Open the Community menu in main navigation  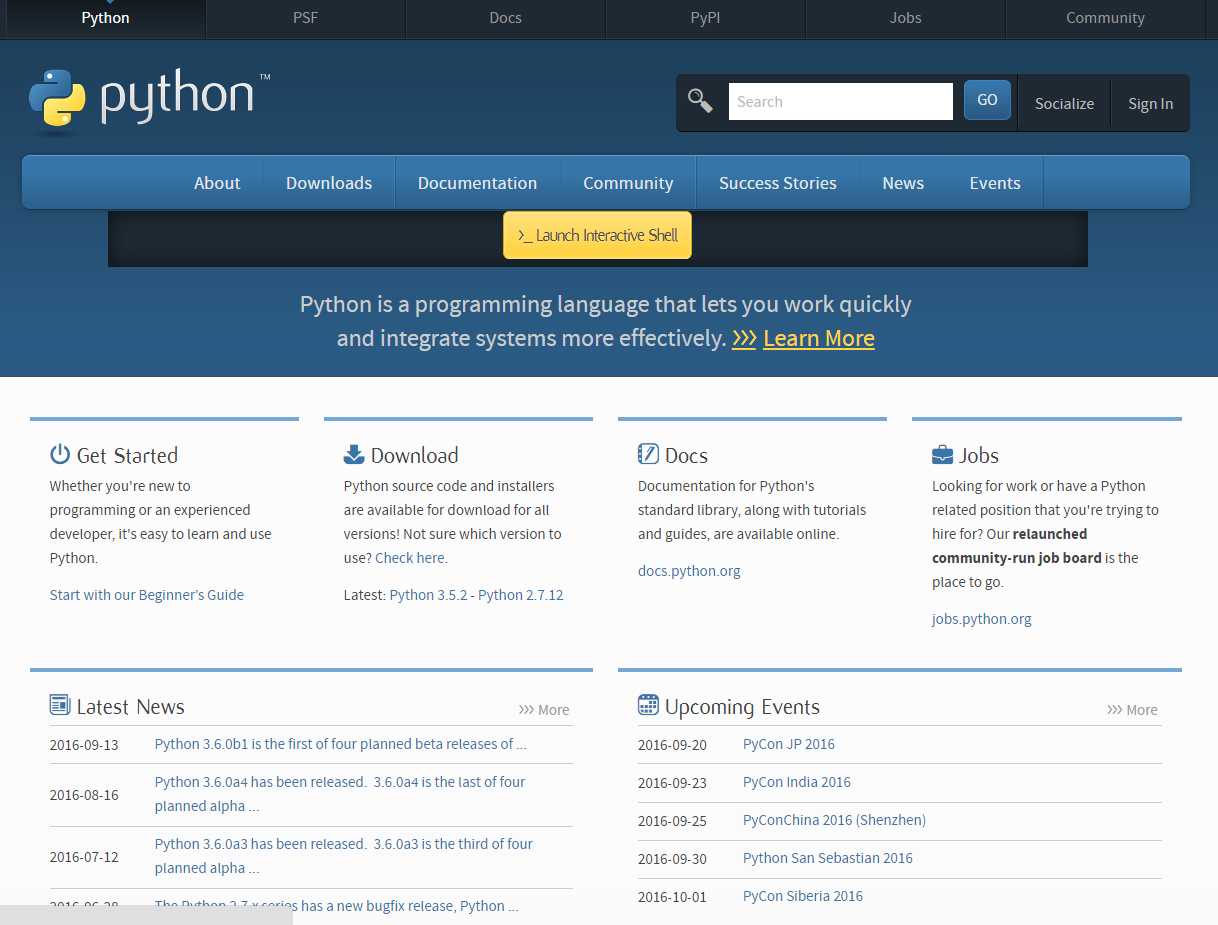click(x=628, y=183)
